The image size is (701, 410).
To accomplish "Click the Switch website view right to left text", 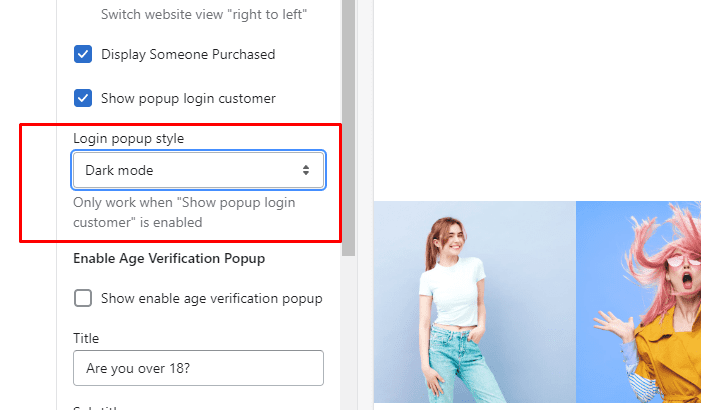I will [x=204, y=14].
